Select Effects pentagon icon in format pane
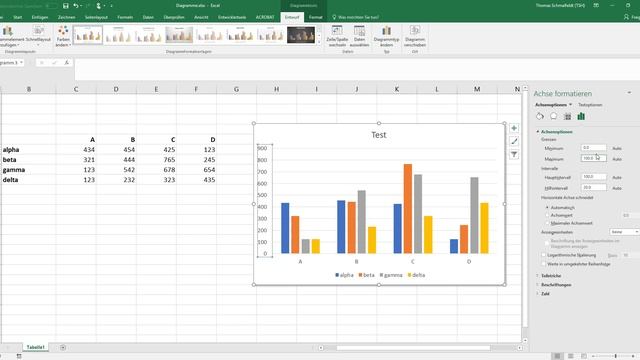 coord(553,116)
